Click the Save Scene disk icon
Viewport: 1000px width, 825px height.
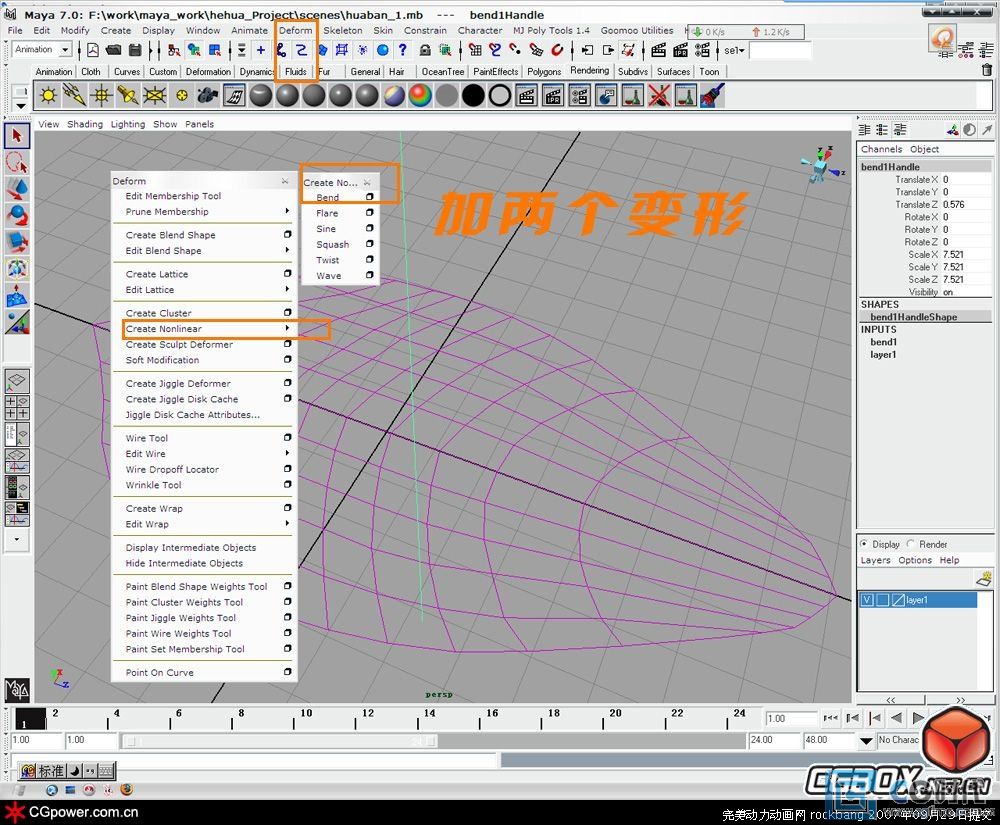(x=135, y=50)
